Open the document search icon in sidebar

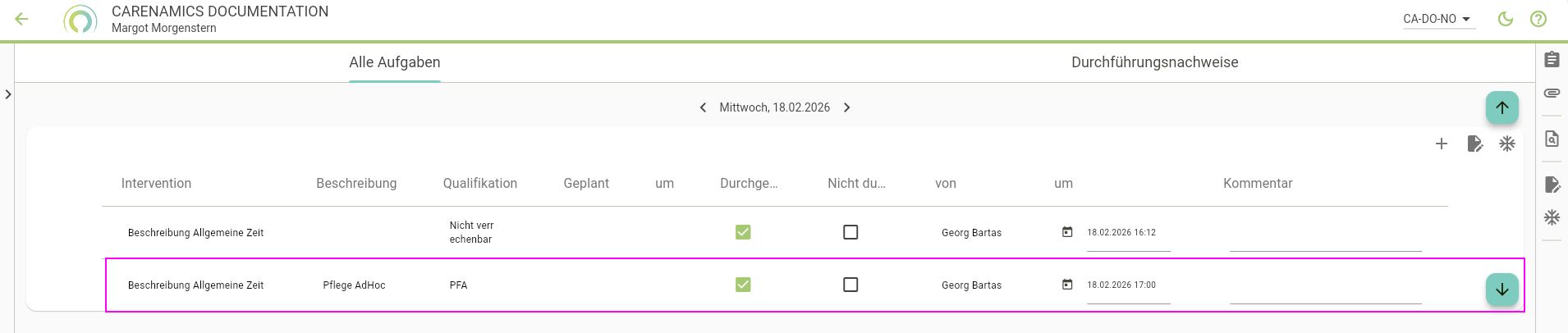pos(1552,139)
